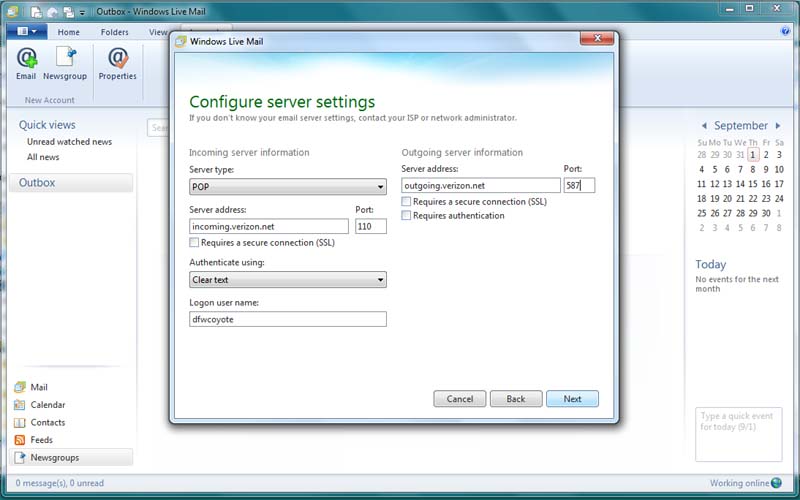Viewport: 800px width, 500px height.
Task: Click the Working online globe icon
Action: [776, 483]
